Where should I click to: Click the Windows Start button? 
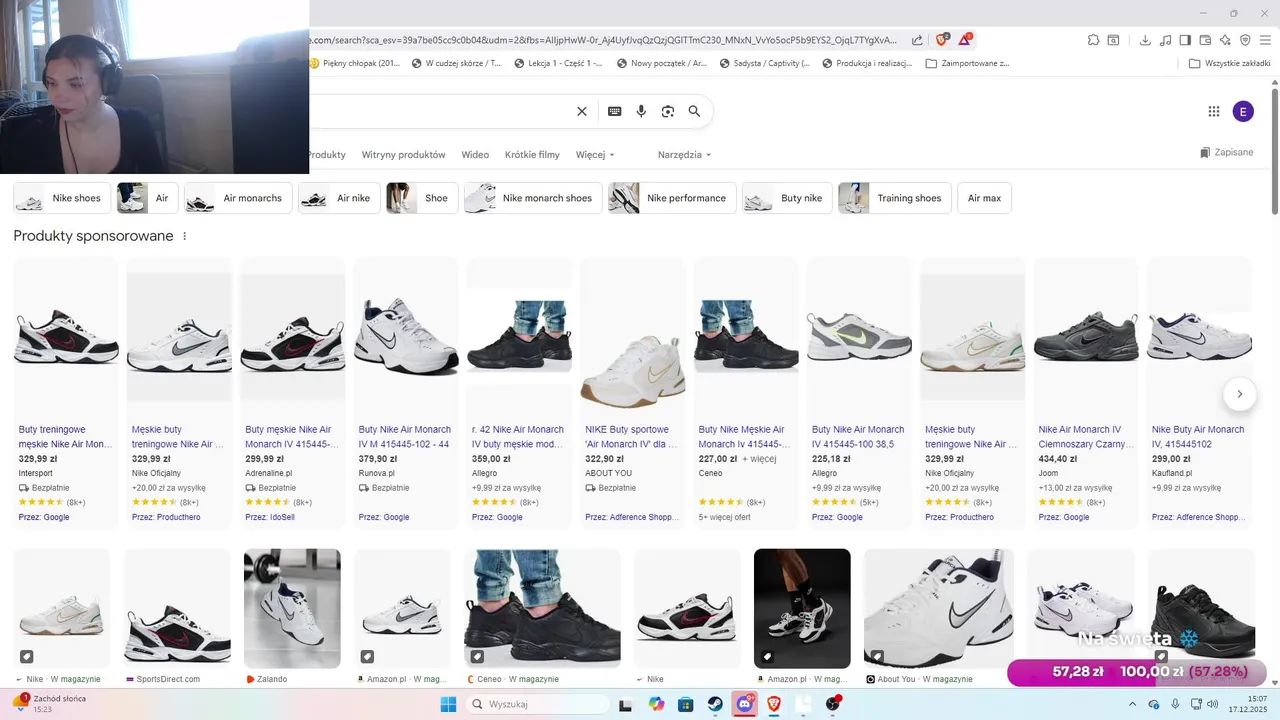pos(448,704)
